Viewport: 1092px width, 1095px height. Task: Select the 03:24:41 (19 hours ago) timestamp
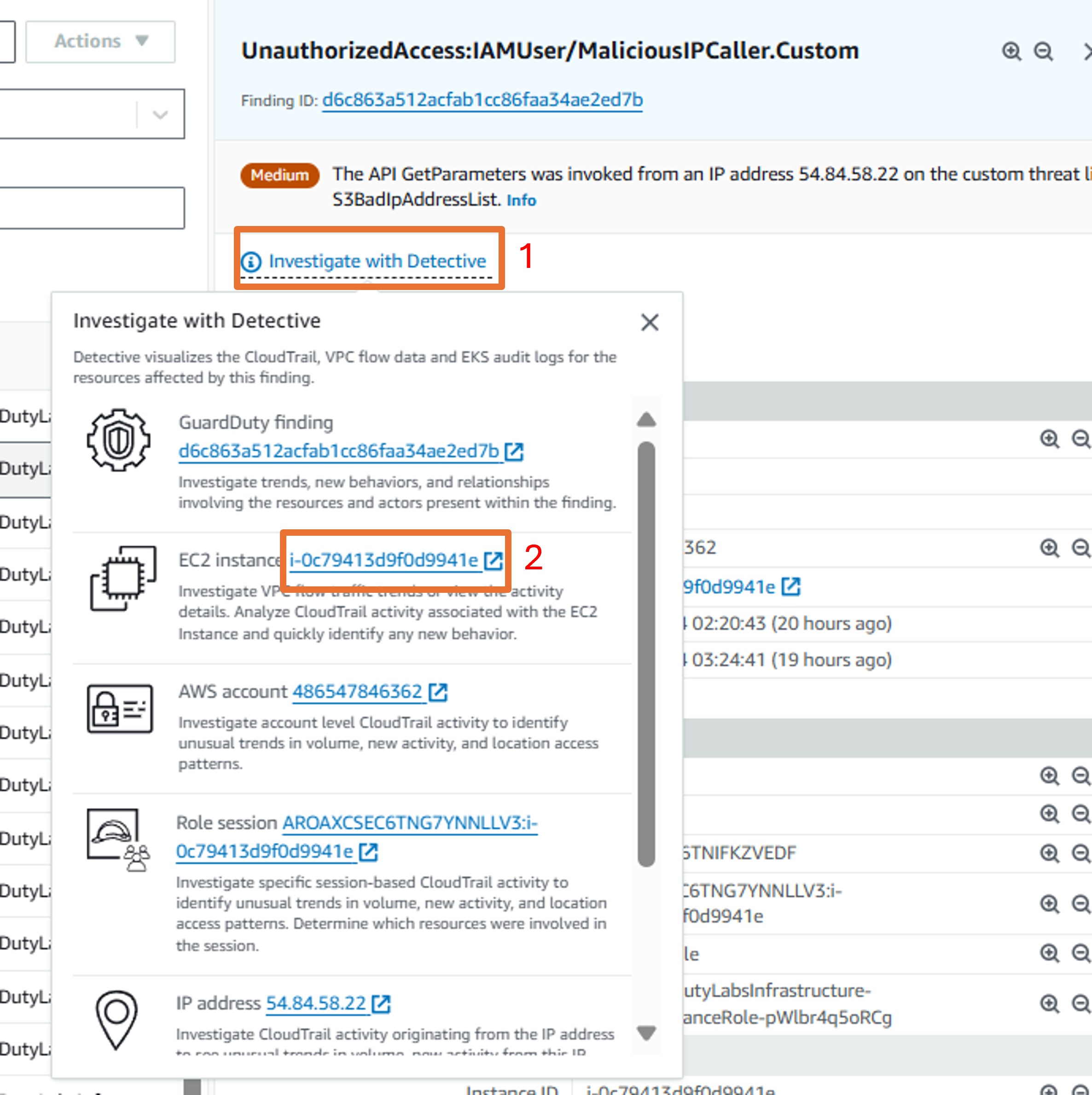click(791, 660)
